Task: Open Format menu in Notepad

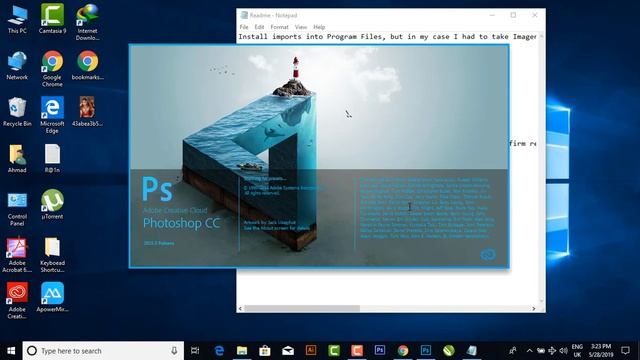Action: point(279,27)
